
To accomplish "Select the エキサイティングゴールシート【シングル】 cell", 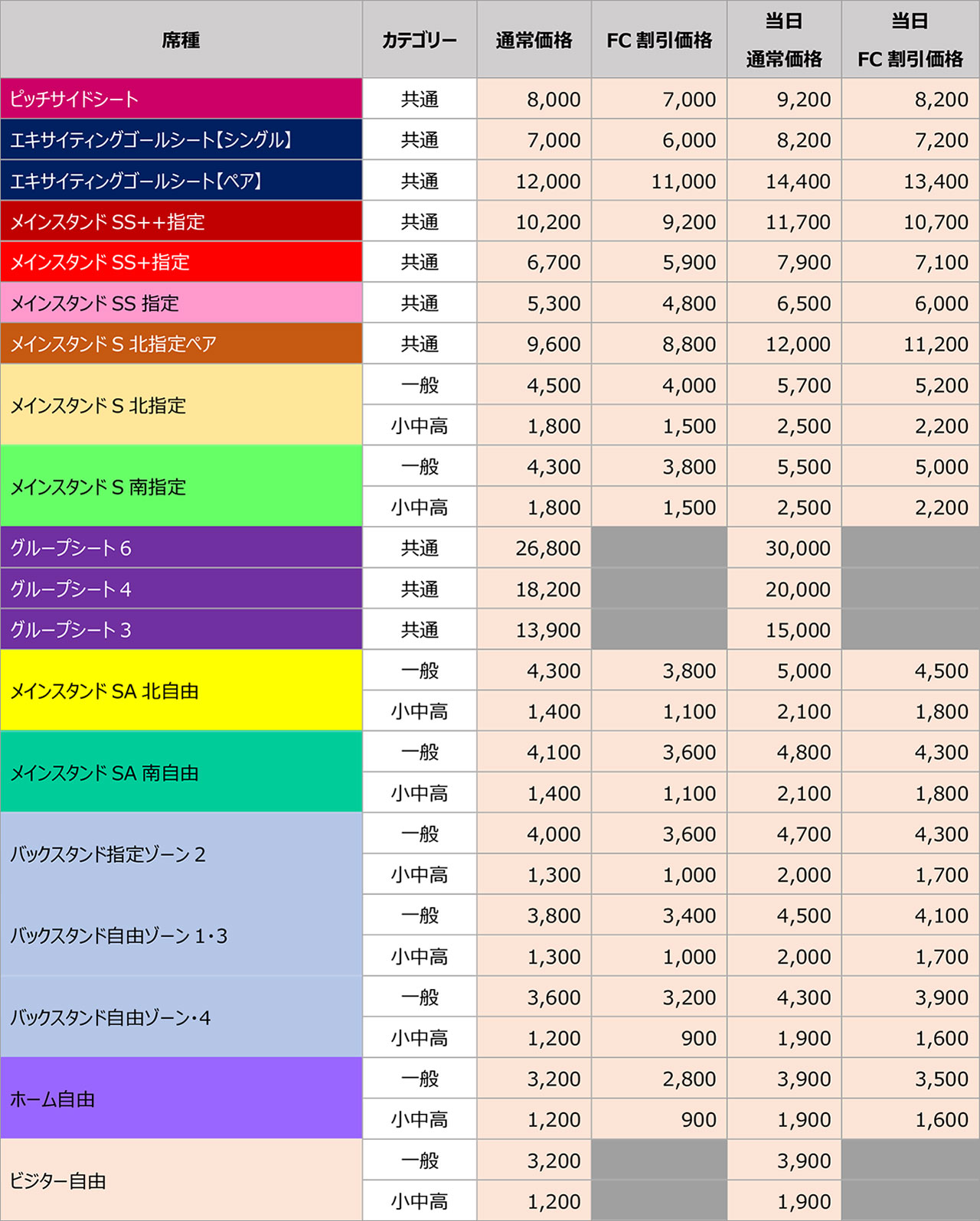I will pos(181,140).
